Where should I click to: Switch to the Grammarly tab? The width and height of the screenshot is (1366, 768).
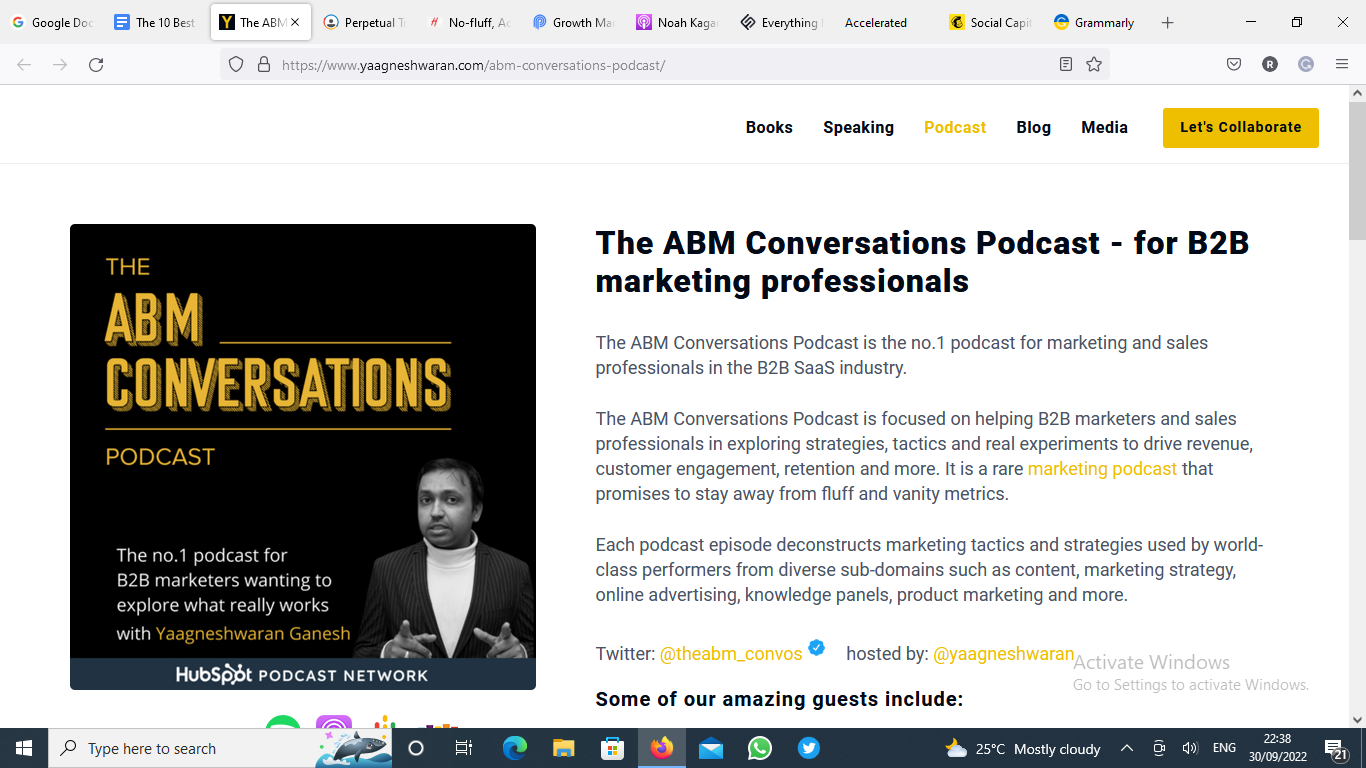point(1093,22)
